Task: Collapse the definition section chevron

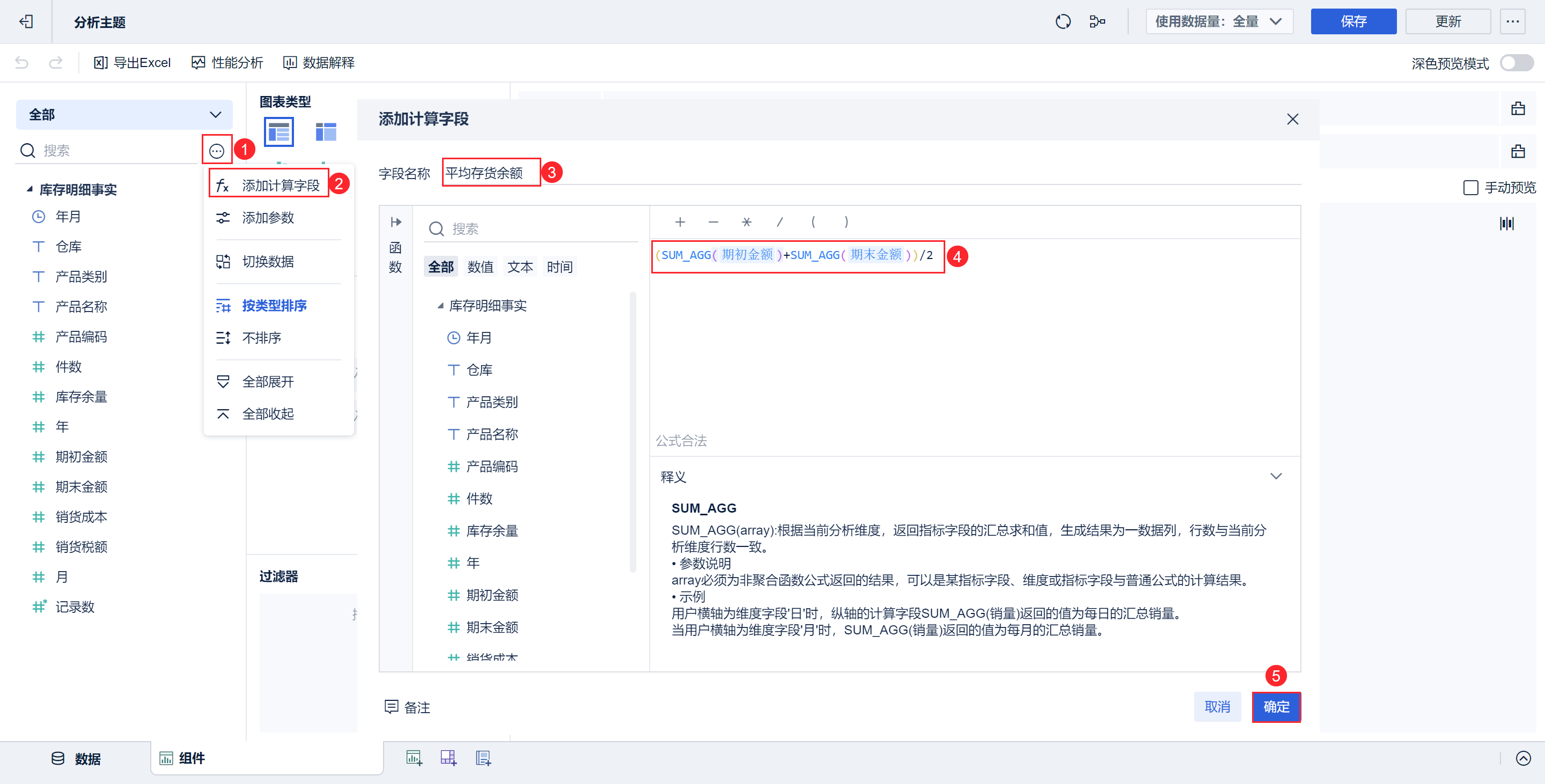Action: click(x=1276, y=476)
